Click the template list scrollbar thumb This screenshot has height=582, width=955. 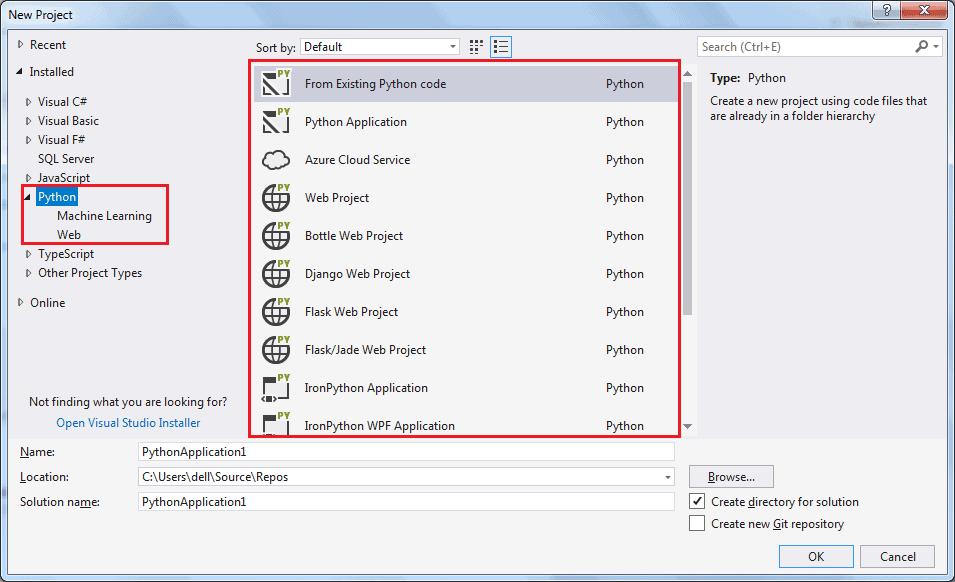[688, 198]
